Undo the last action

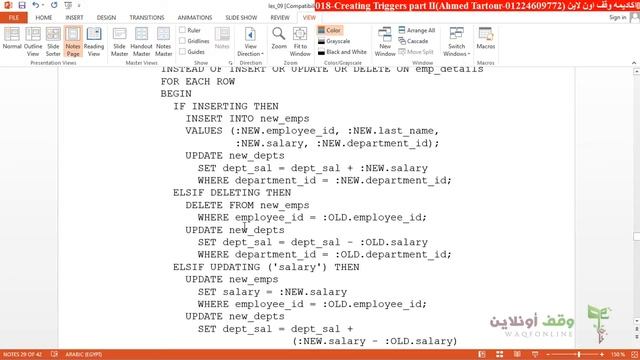coord(36,5)
